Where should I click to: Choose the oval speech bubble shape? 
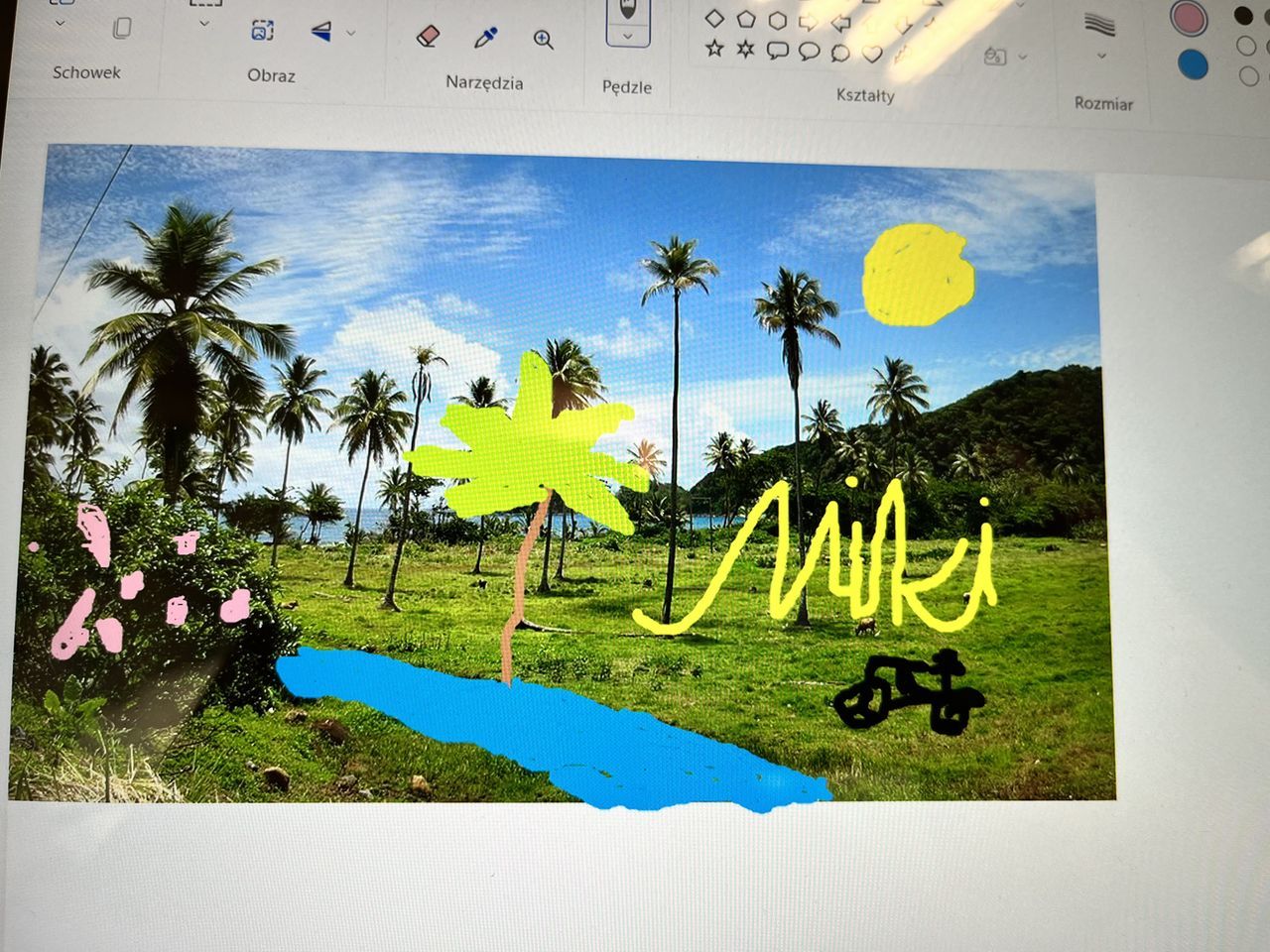809,52
